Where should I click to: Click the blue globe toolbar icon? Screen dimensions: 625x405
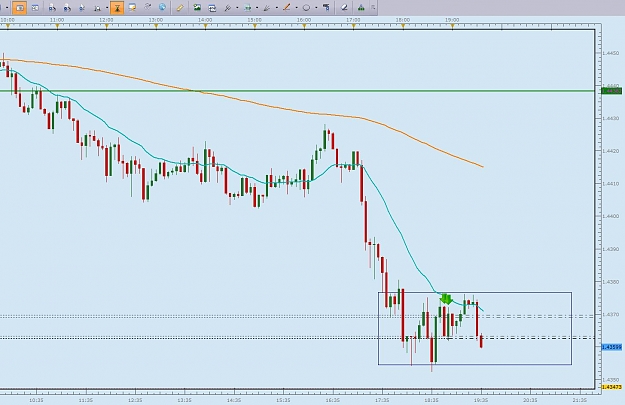click(162, 7)
